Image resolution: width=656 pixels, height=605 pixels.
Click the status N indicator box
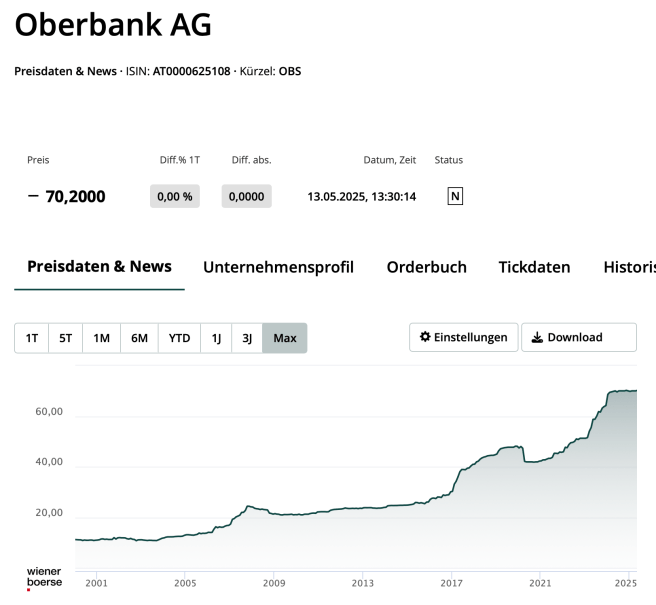tap(455, 196)
